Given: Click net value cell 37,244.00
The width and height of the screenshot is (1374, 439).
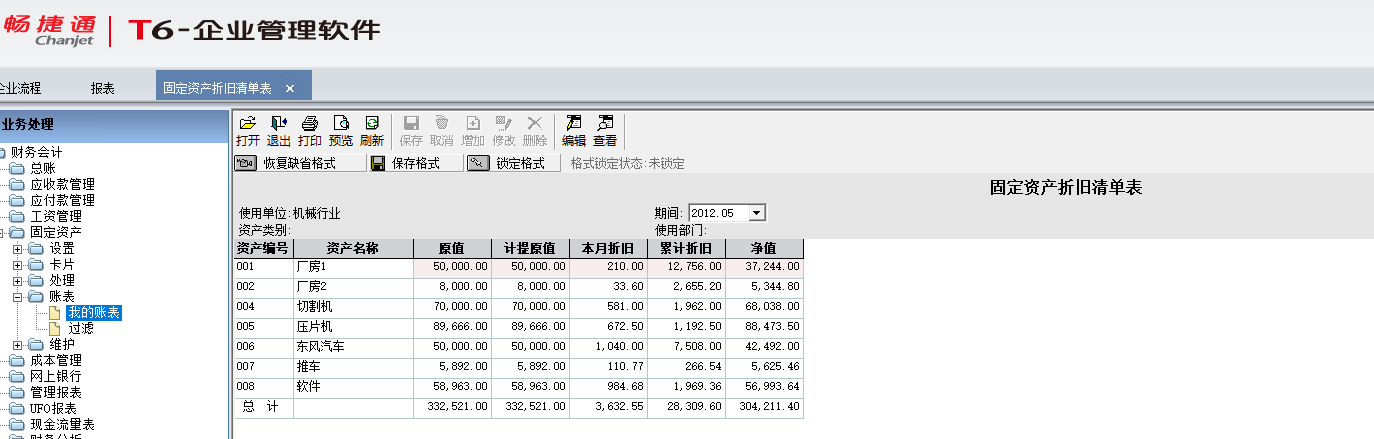Looking at the screenshot, I should (764, 267).
